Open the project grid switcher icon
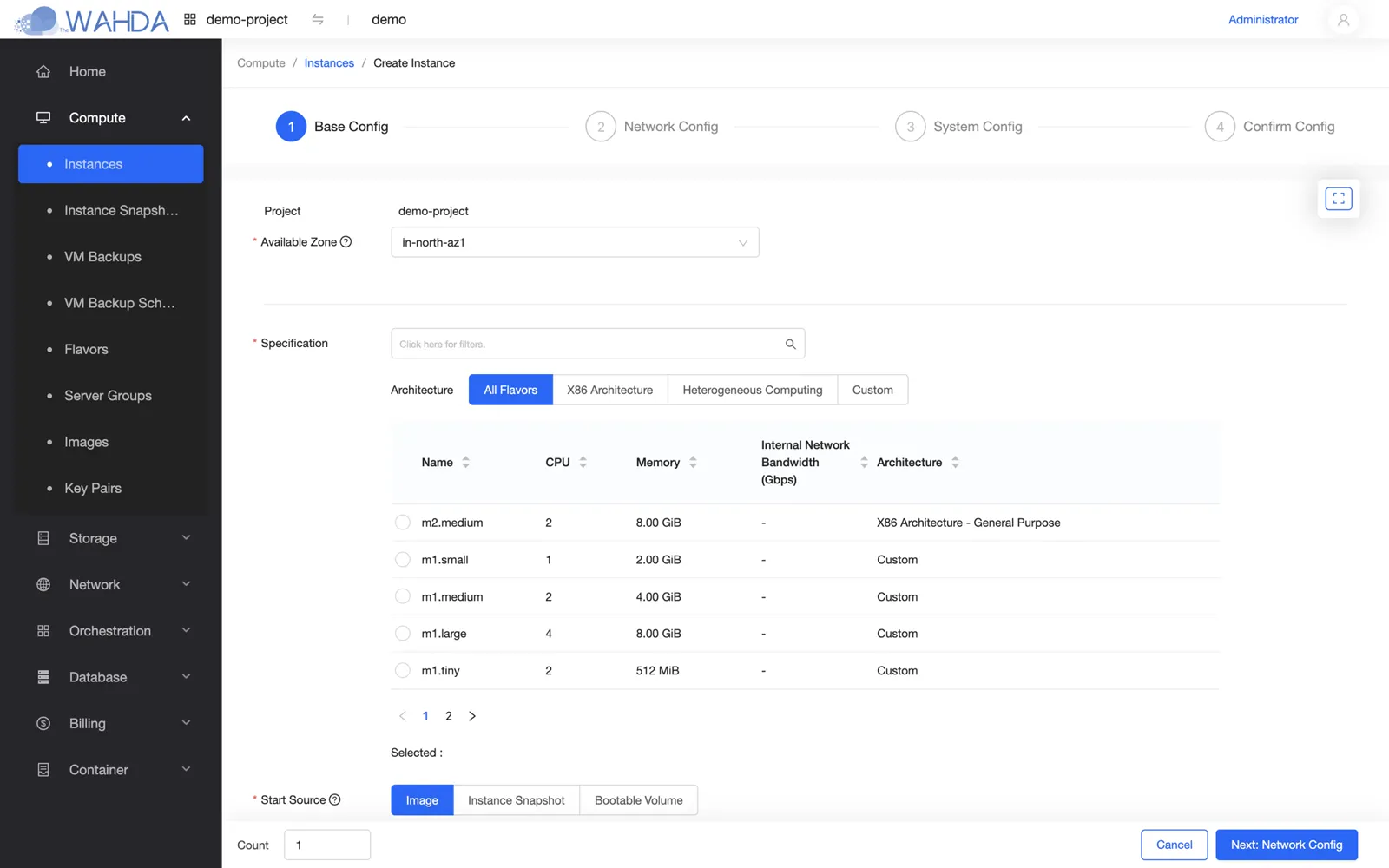This screenshot has height=868, width=1389. [x=190, y=19]
